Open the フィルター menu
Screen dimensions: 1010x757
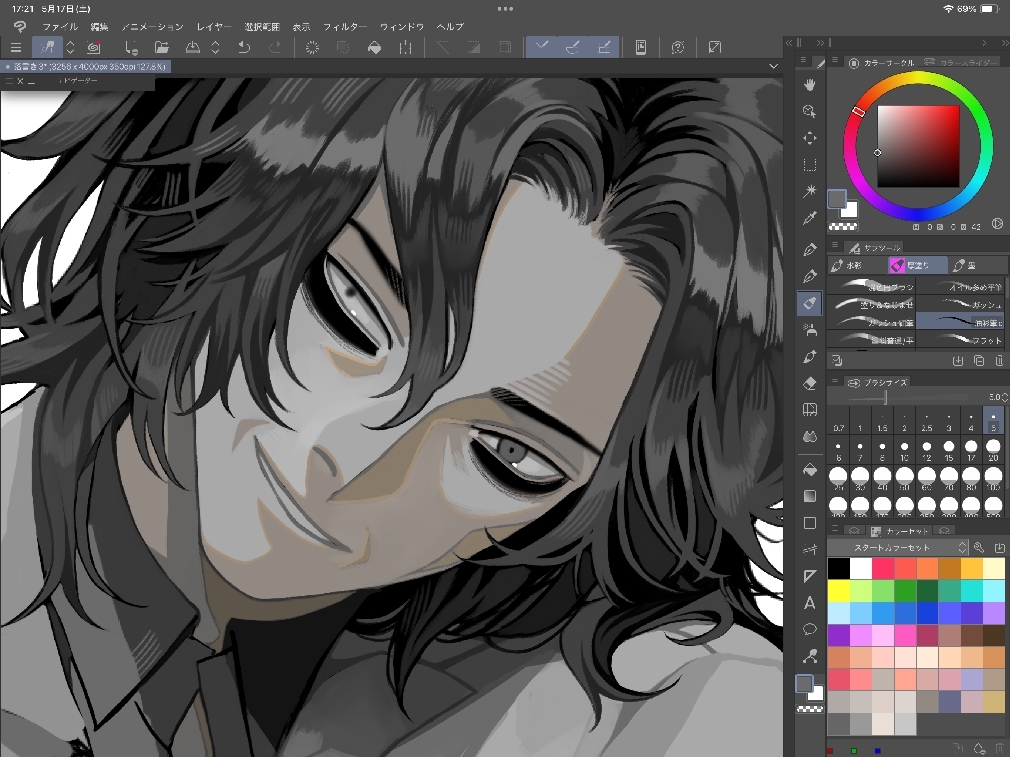[x=344, y=26]
